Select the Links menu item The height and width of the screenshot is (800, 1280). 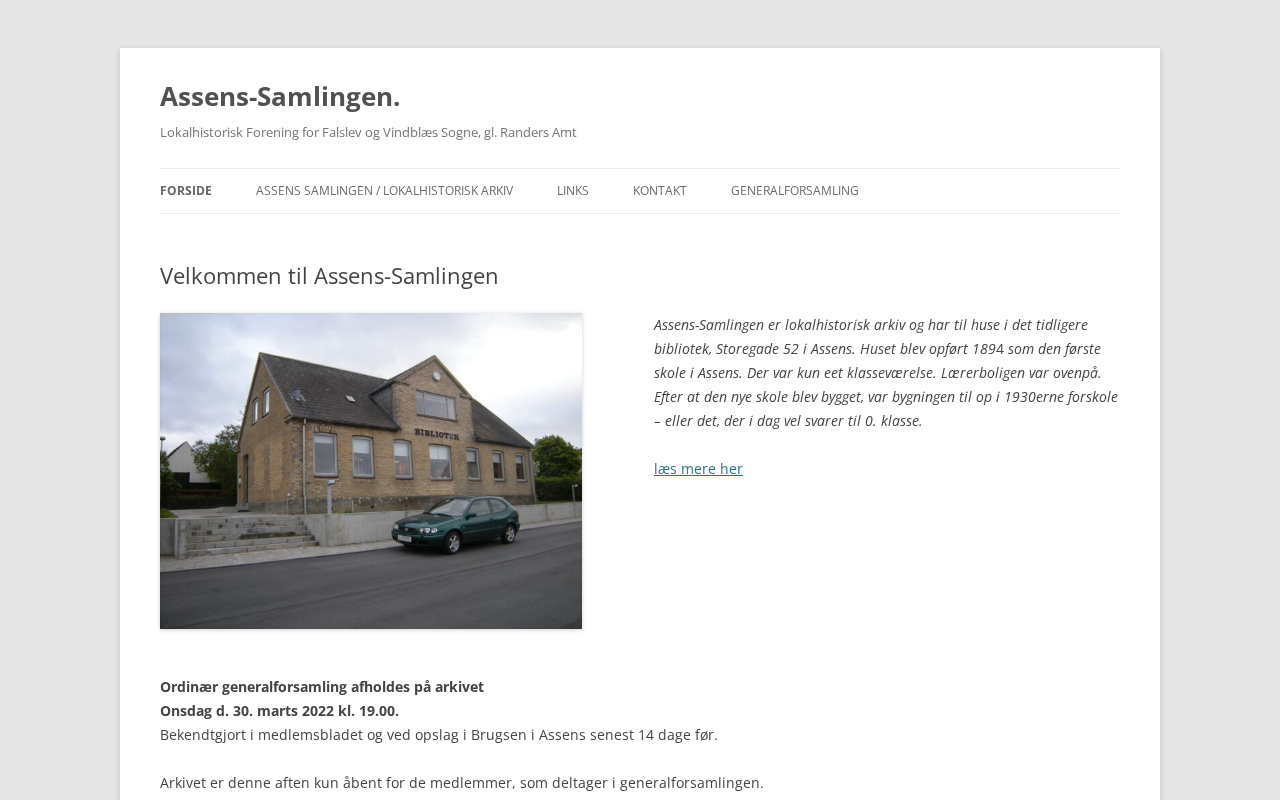coord(573,190)
